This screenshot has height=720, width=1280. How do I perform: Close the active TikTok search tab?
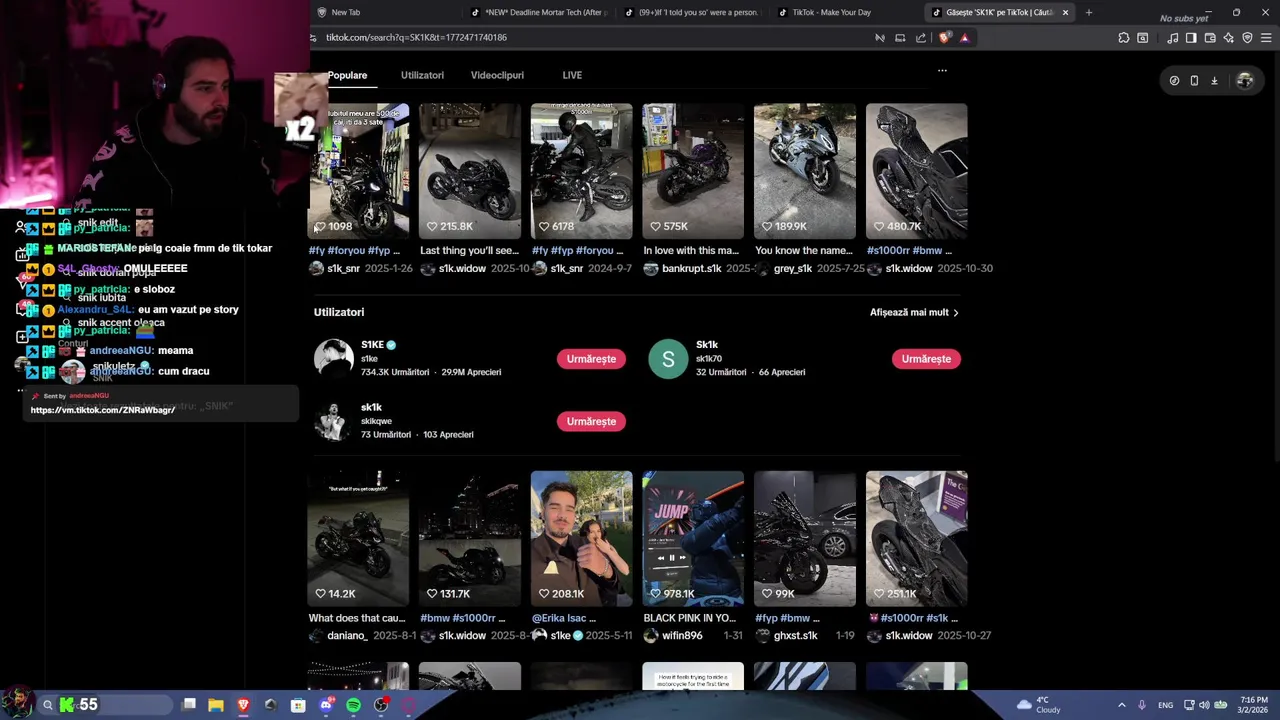1065,12
